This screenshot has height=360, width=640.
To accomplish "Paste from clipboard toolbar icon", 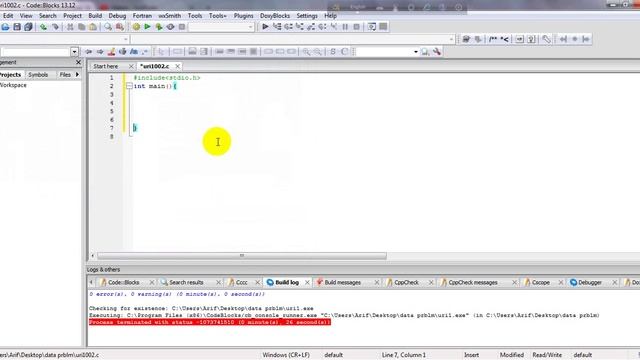I will (93, 27).
